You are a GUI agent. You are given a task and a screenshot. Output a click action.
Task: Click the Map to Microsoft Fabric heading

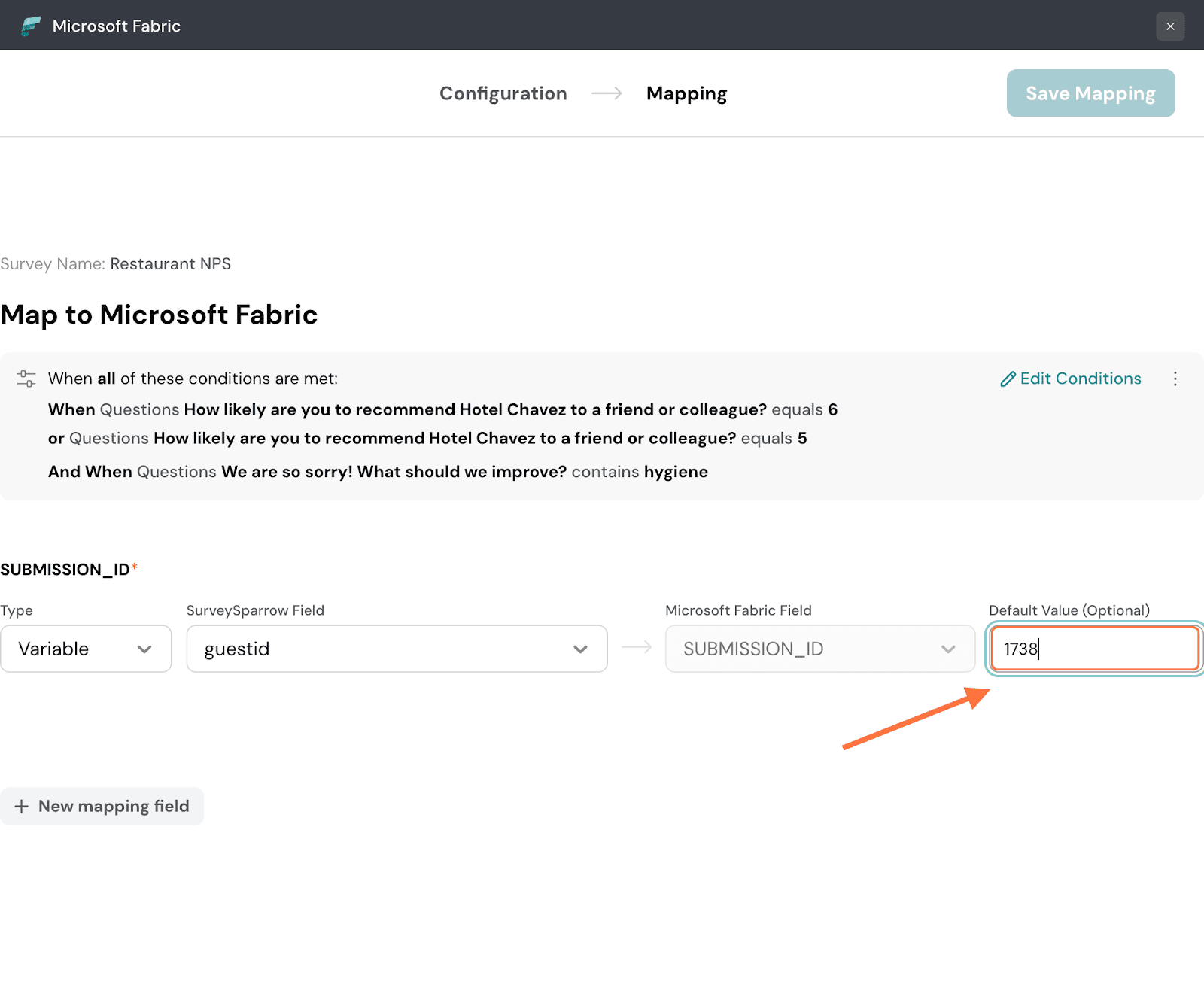pos(159,315)
